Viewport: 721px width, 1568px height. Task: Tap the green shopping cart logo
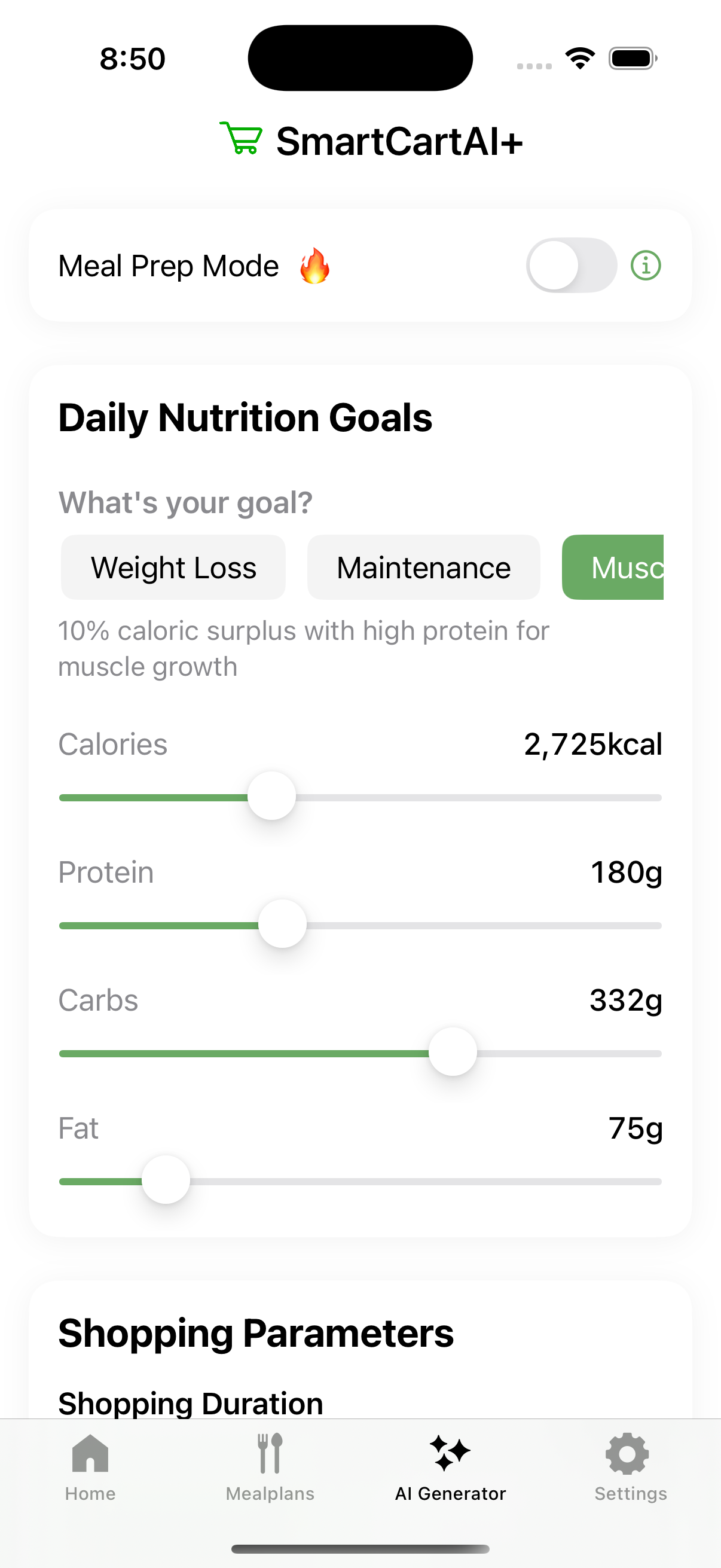[x=241, y=138]
